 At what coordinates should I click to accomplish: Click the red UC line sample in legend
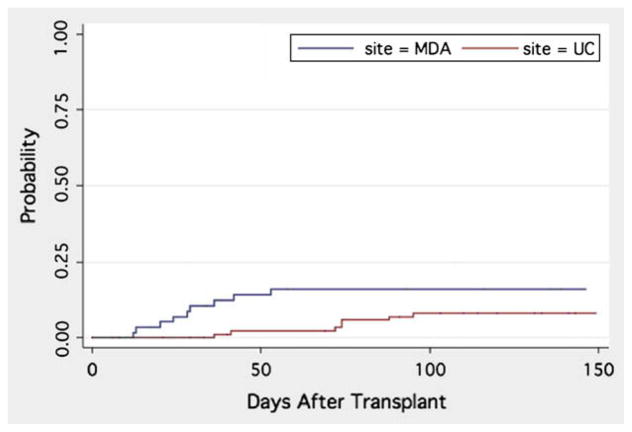click(481, 50)
